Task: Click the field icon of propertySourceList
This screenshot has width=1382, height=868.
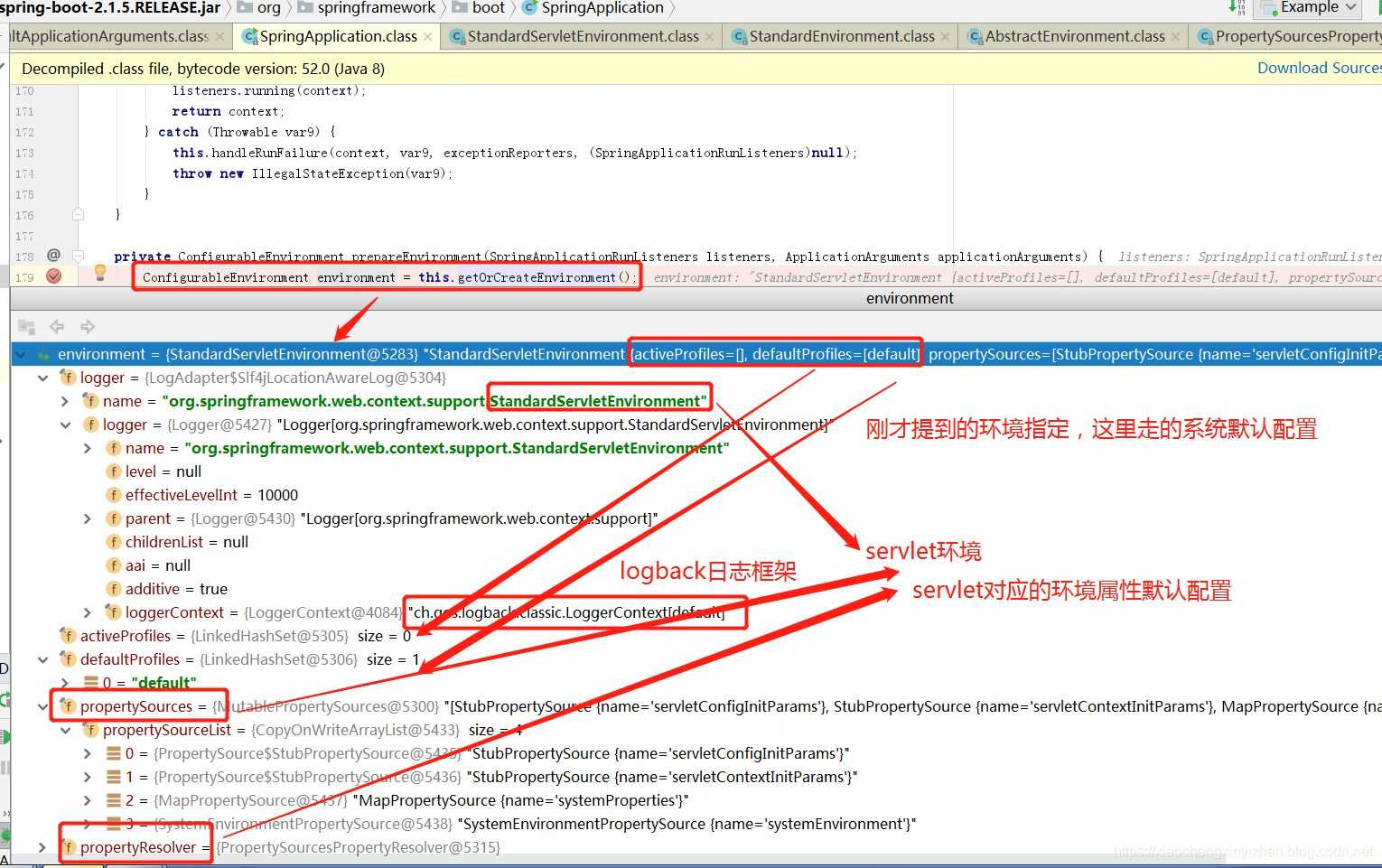Action: (x=90, y=730)
